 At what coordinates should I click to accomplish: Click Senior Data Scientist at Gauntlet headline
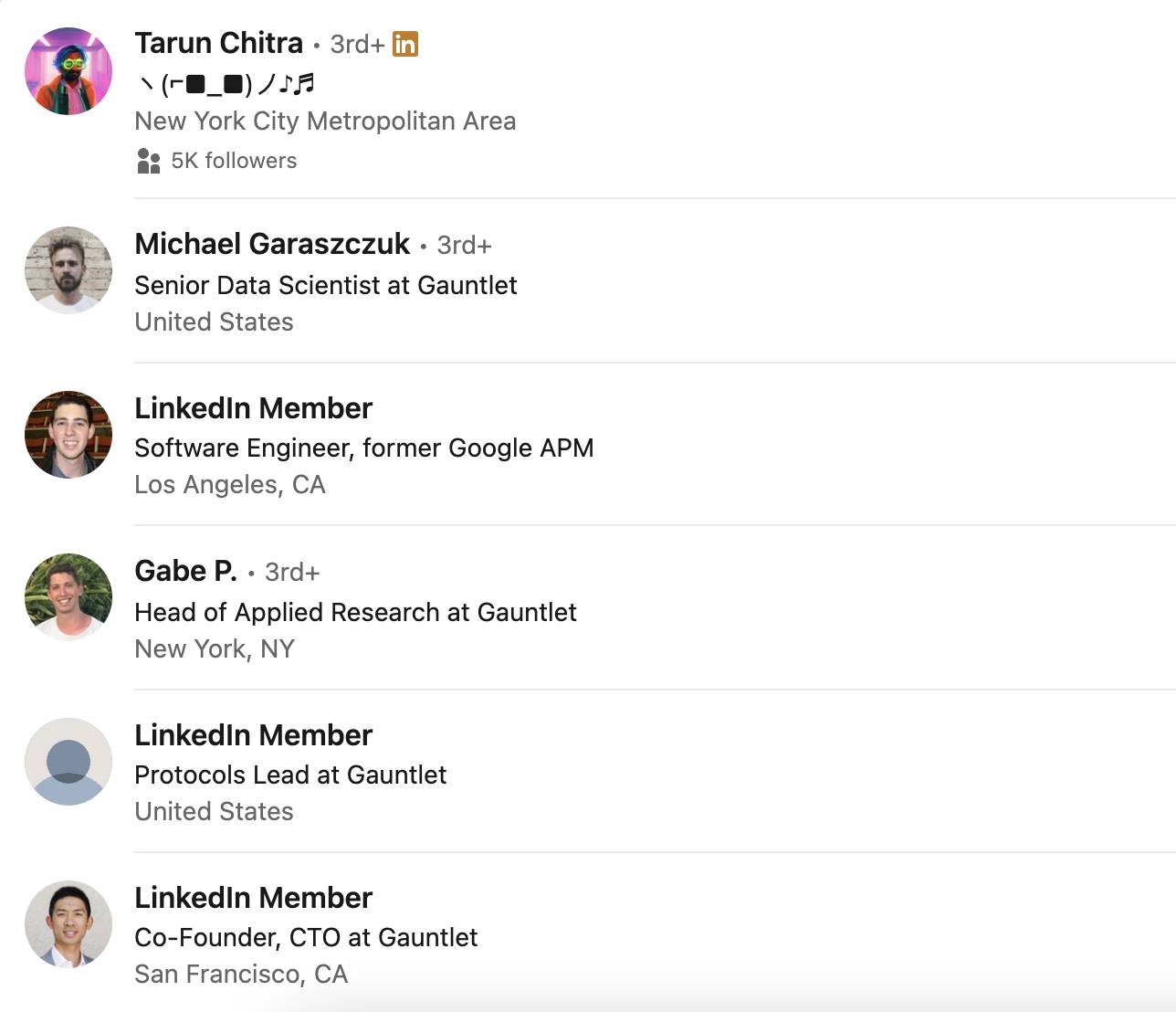326,285
